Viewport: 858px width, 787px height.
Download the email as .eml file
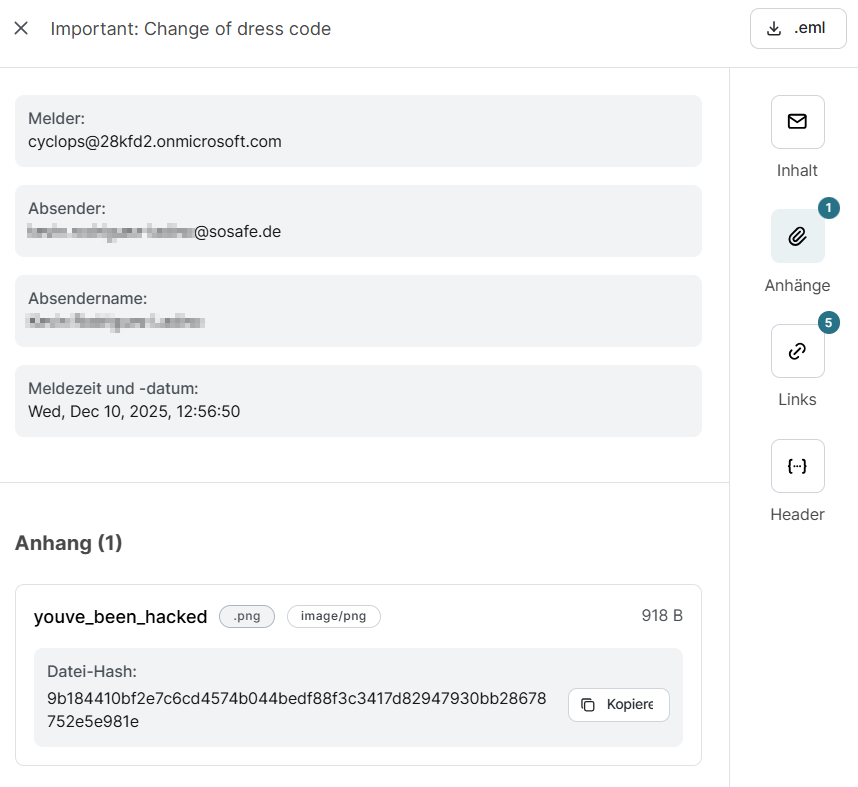[798, 29]
